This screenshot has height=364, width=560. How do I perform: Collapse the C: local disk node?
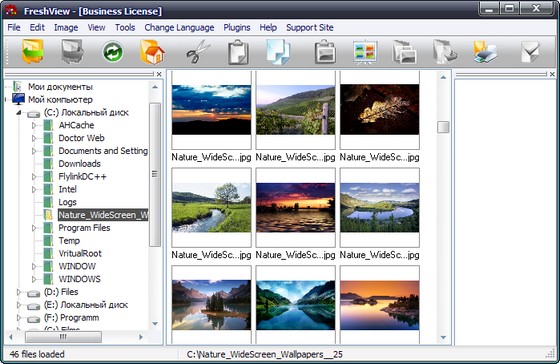(19, 113)
